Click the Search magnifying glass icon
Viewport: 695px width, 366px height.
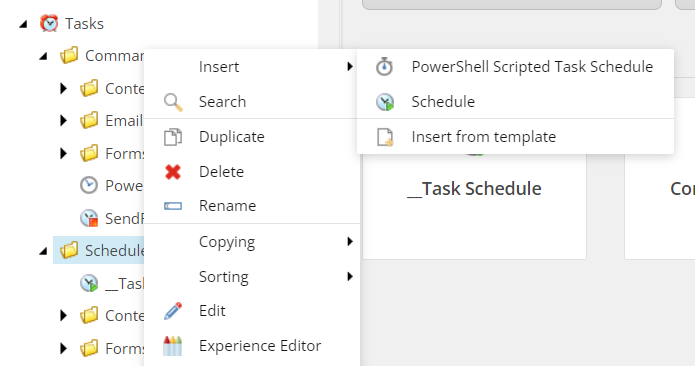click(173, 102)
